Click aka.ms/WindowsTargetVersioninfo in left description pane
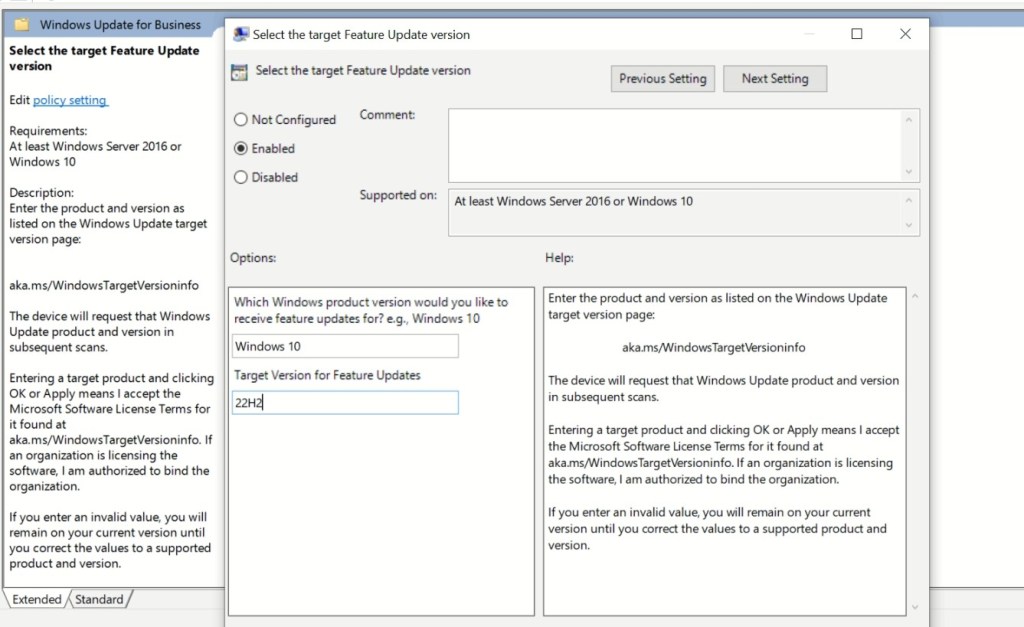This screenshot has width=1024, height=627. pyautogui.click(x=104, y=285)
